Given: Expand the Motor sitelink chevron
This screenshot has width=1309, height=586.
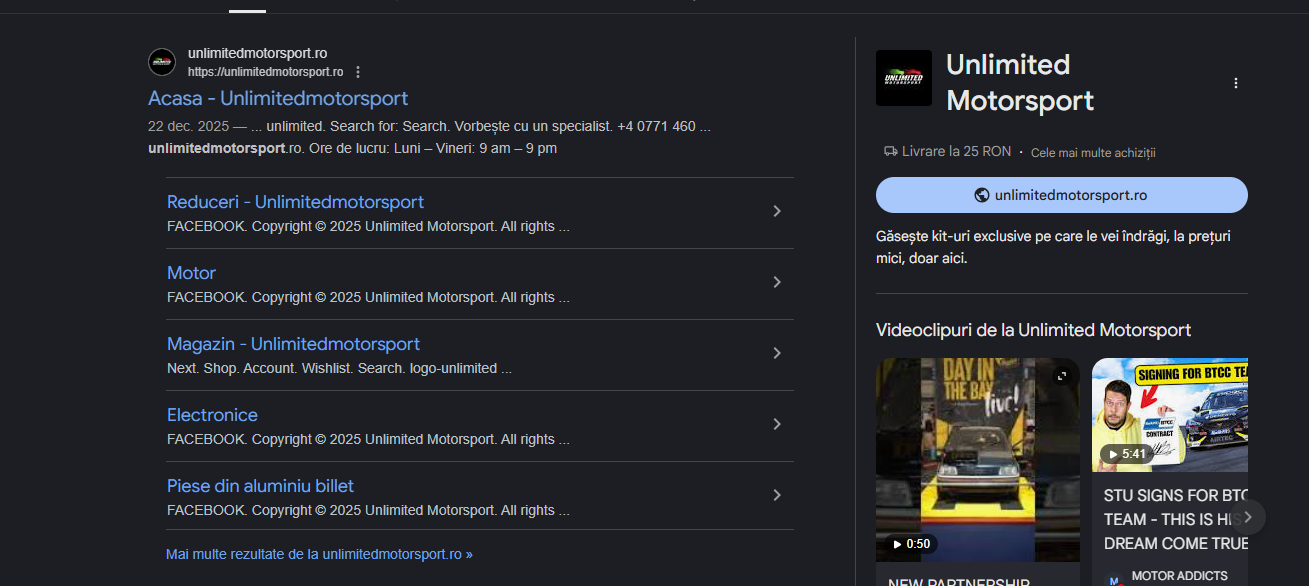Looking at the screenshot, I should coord(777,282).
